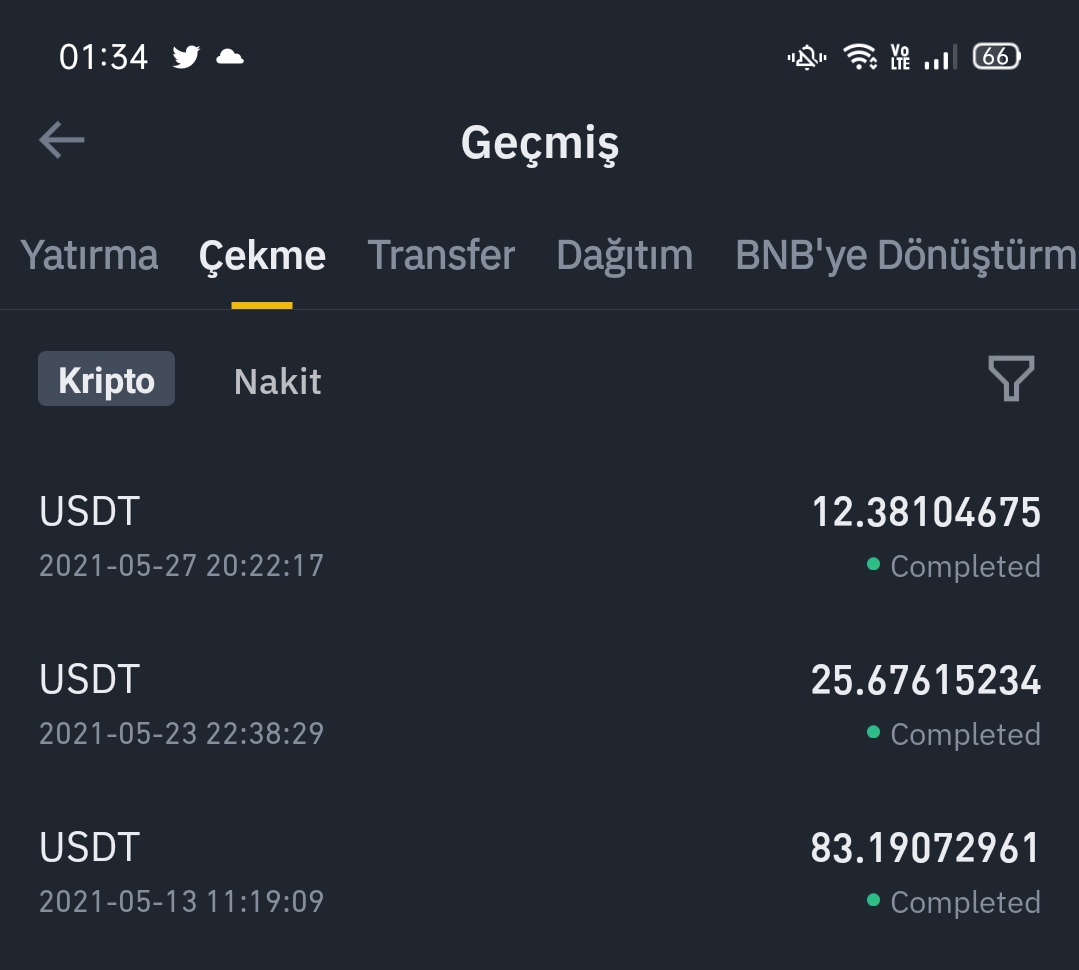1079x970 pixels.
Task: Switch to the Nakit filter
Action: point(277,381)
